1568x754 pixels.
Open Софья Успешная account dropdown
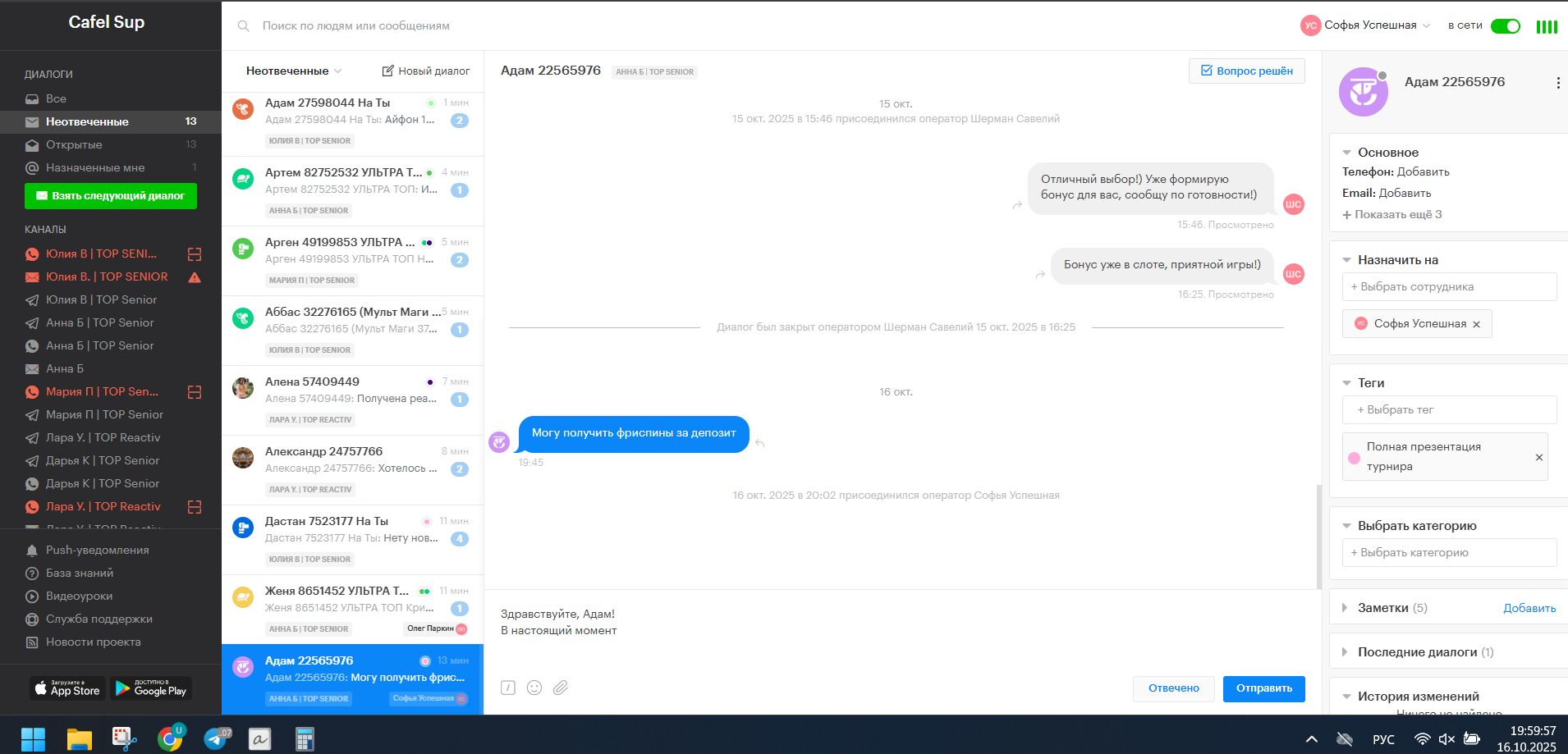point(1366,25)
